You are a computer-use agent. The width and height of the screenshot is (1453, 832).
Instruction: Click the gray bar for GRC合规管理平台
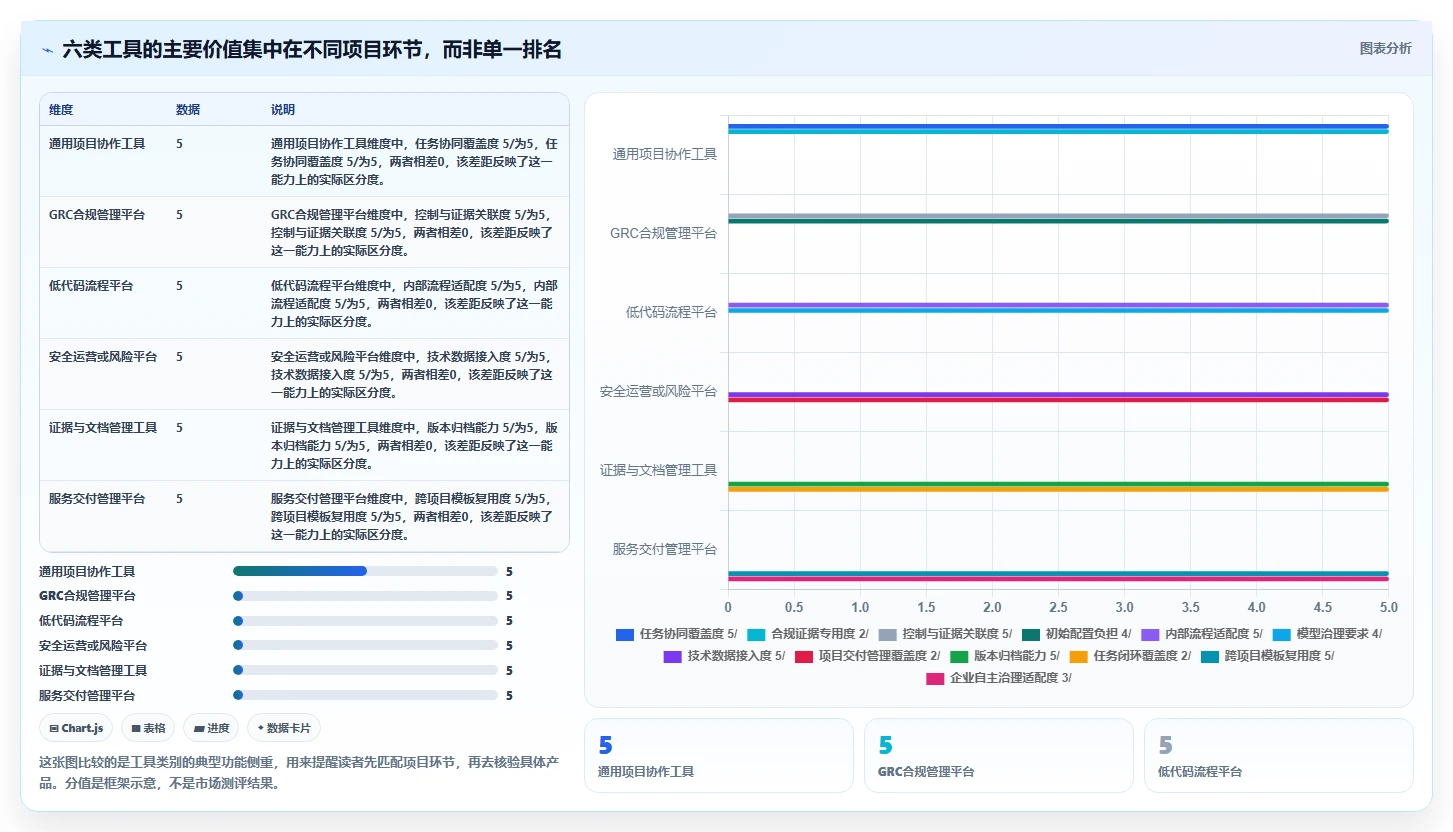point(1058,215)
